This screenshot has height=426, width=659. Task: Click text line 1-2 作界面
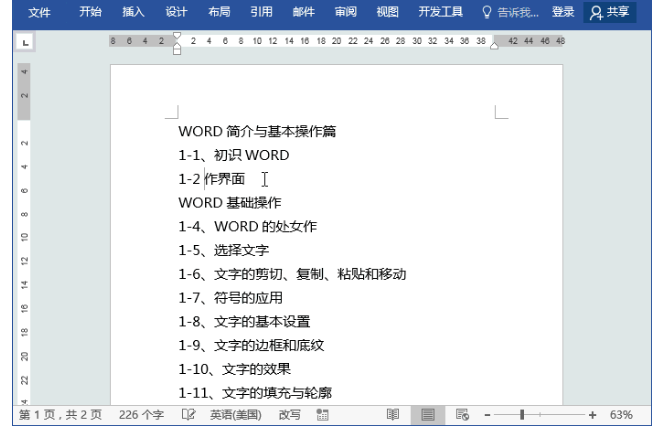pyautogui.click(x=211, y=179)
